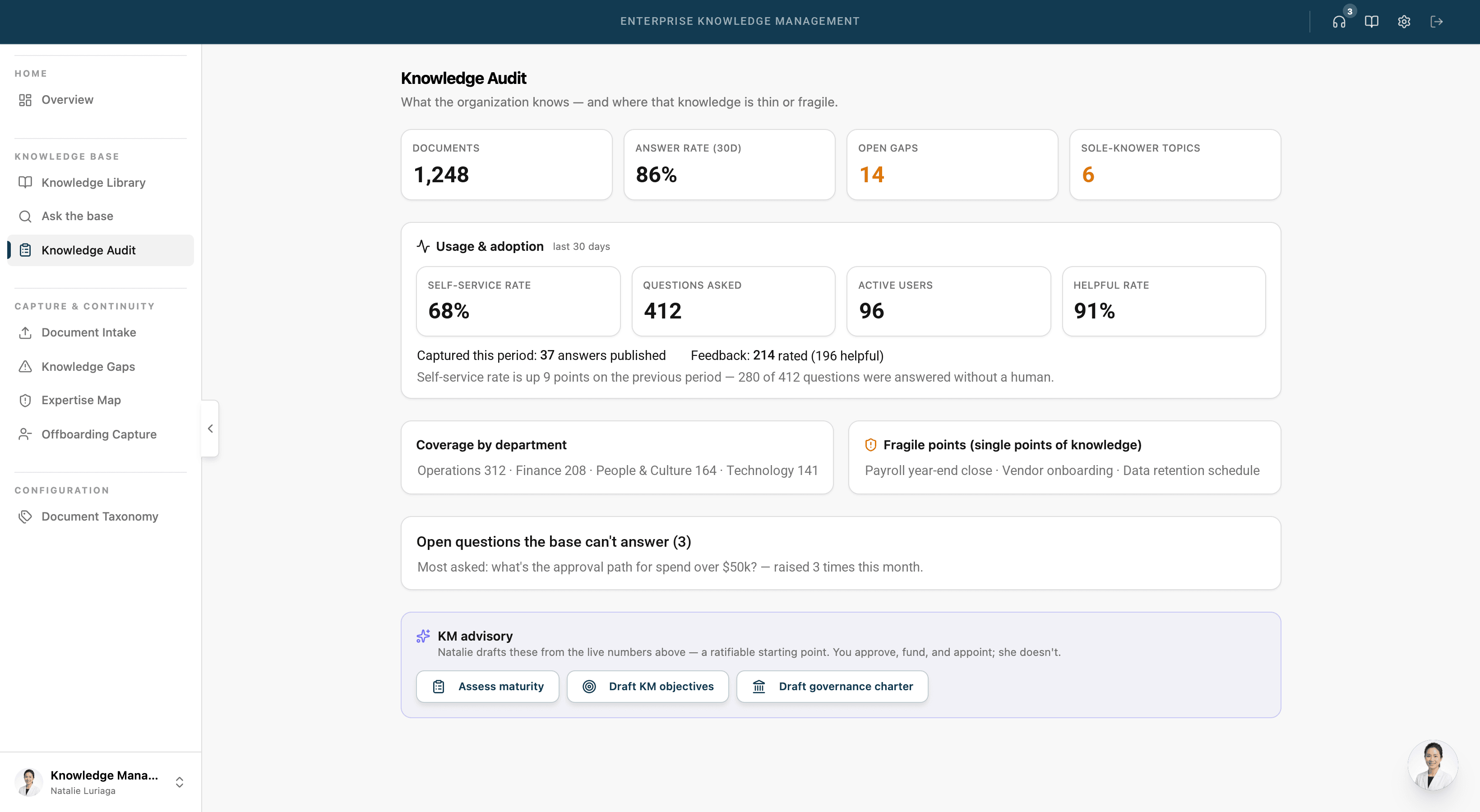Open Expertise Map page

pos(101,400)
